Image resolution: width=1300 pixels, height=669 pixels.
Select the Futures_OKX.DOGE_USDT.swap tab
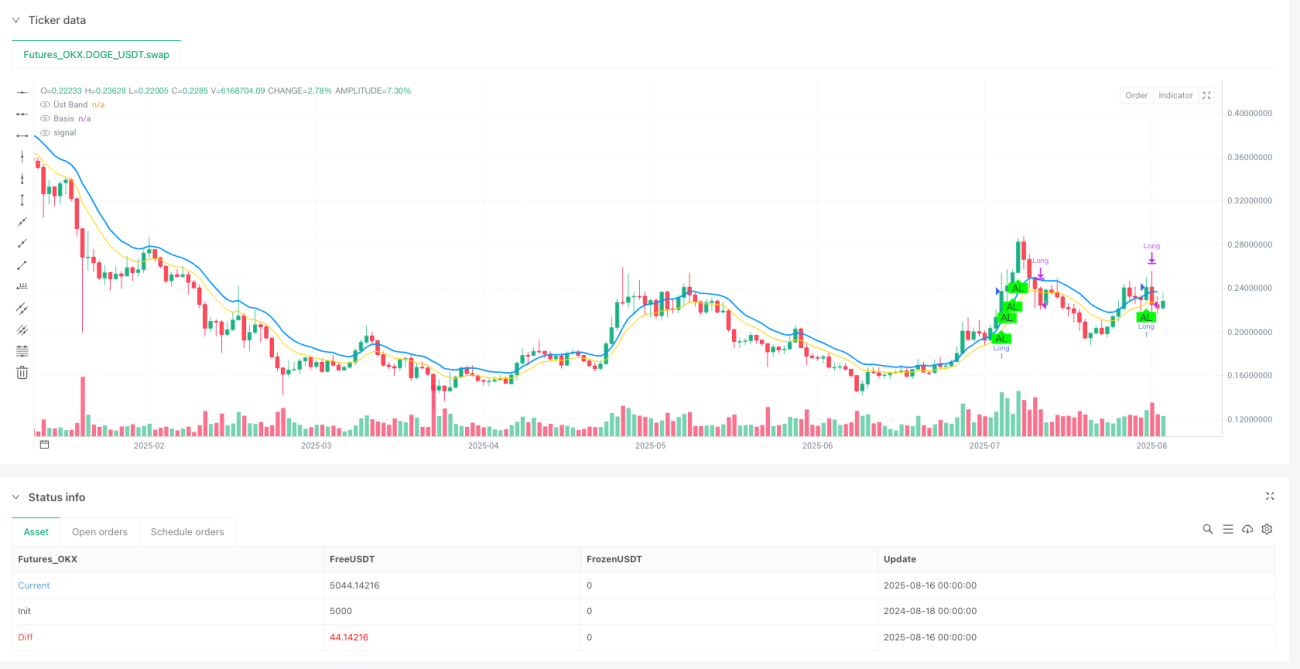click(x=97, y=54)
